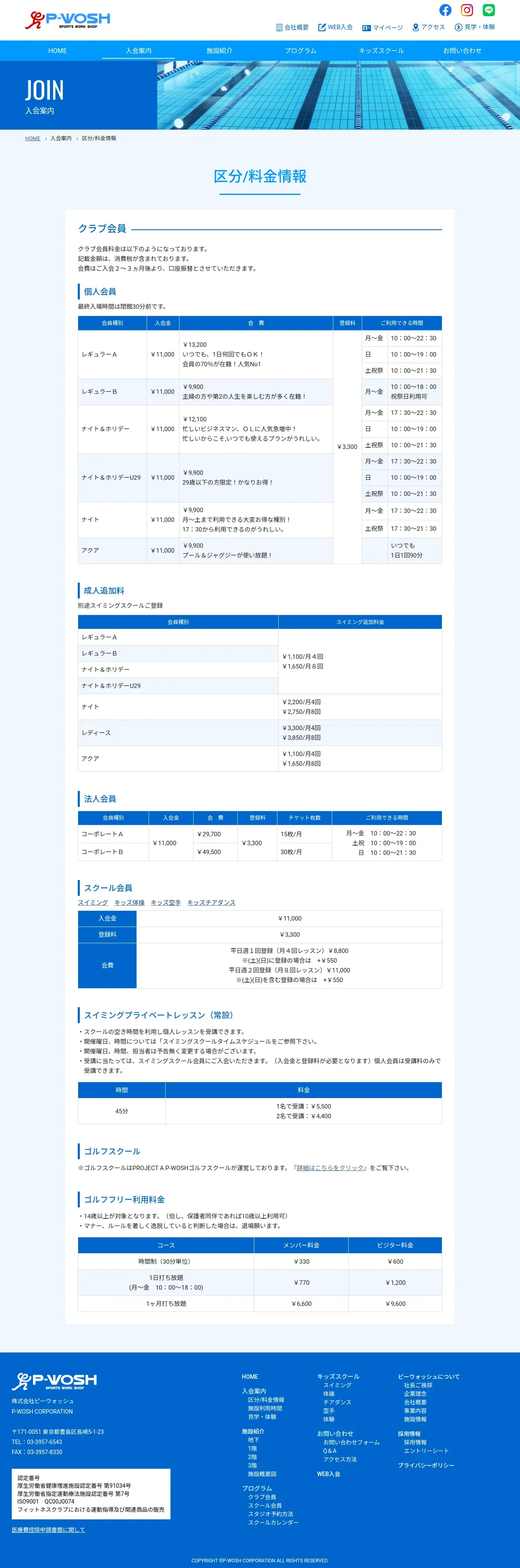
Task: Click HOME breadcrumb link
Action: tap(33, 138)
